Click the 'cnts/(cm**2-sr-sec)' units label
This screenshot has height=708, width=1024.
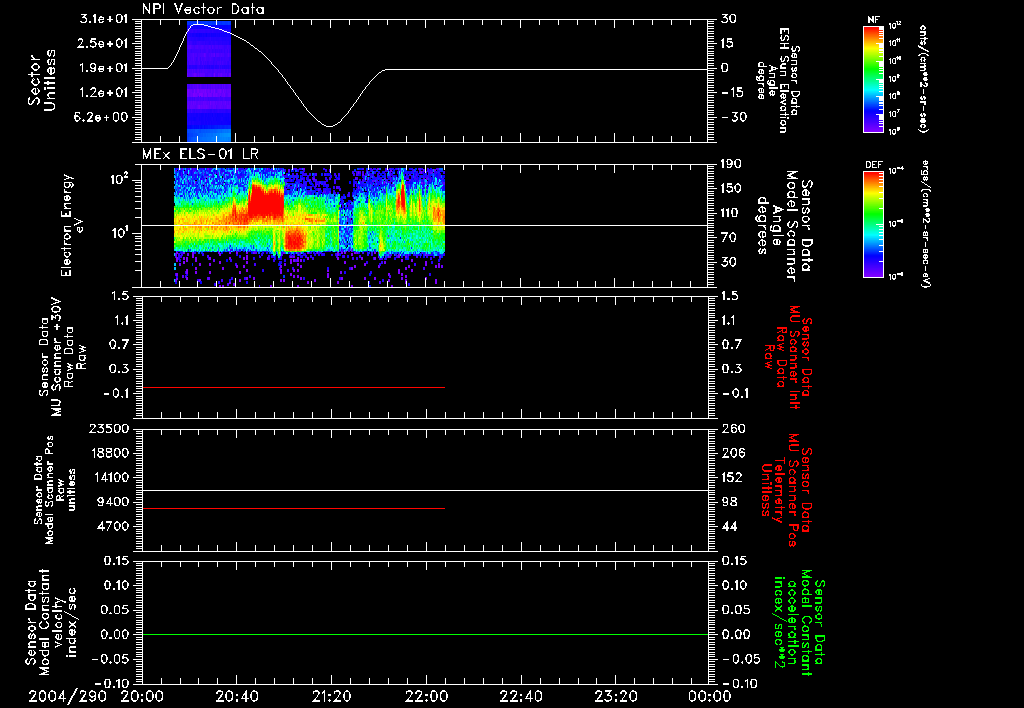[923, 79]
